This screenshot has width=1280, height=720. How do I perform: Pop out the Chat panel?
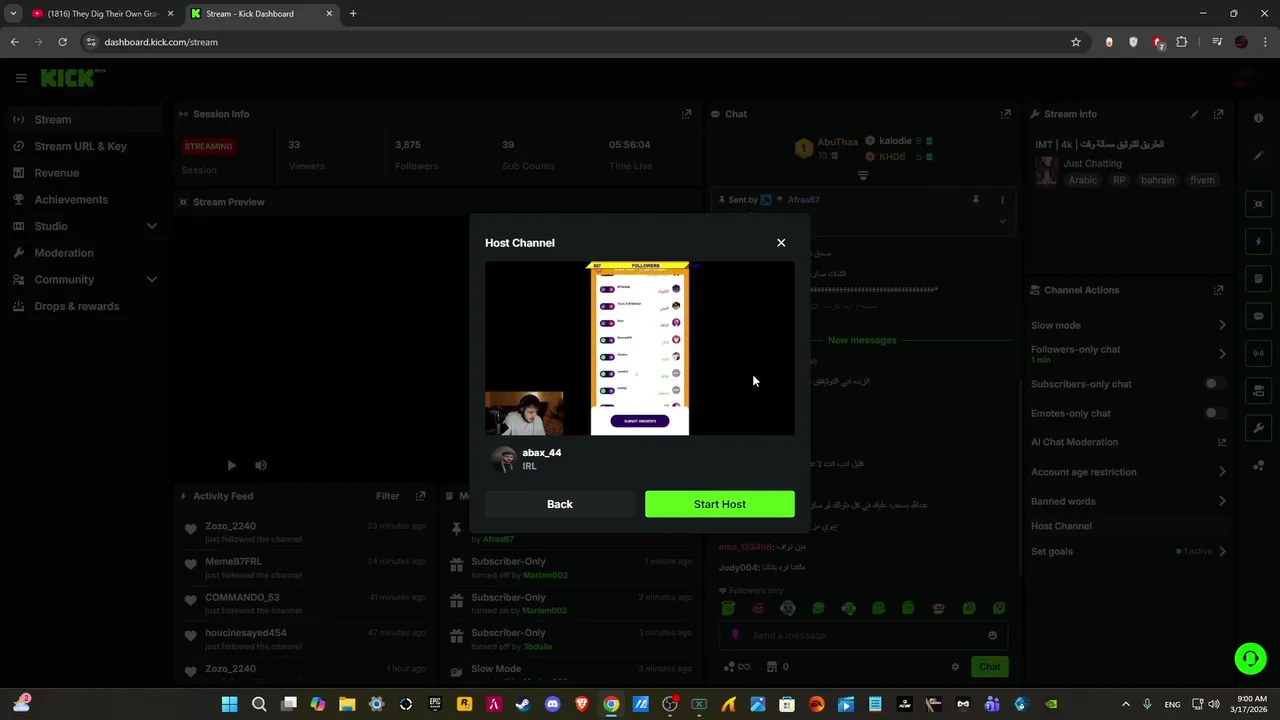point(1006,114)
